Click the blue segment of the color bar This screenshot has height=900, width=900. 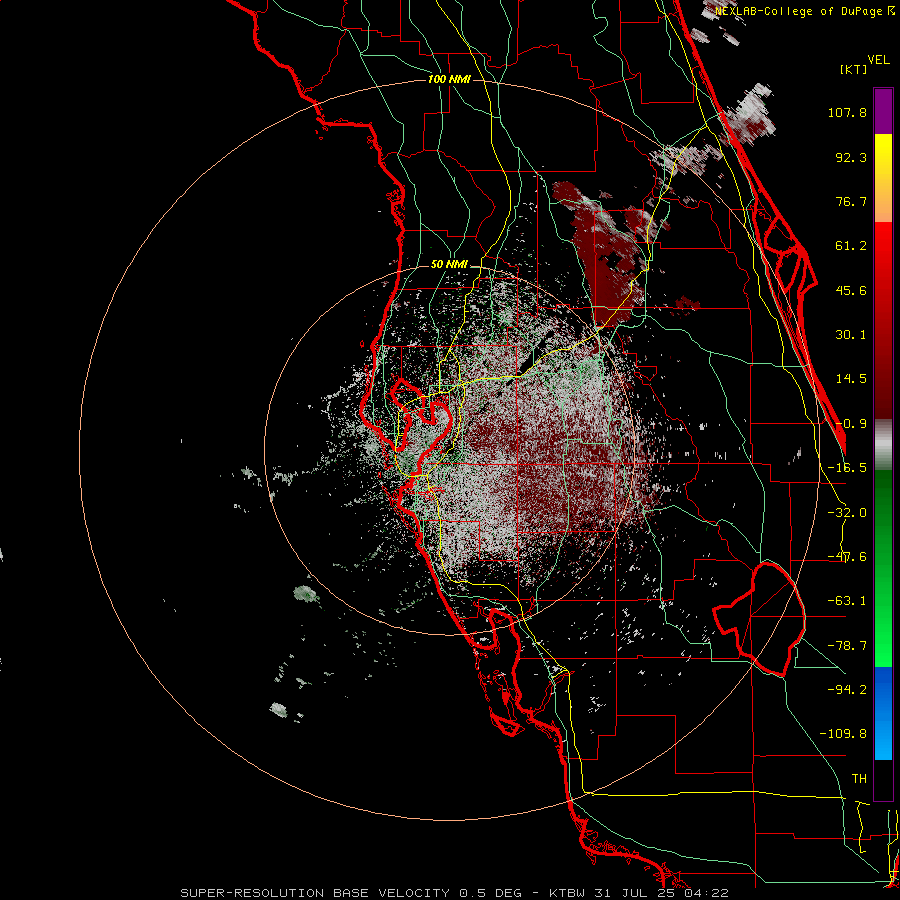[883, 713]
